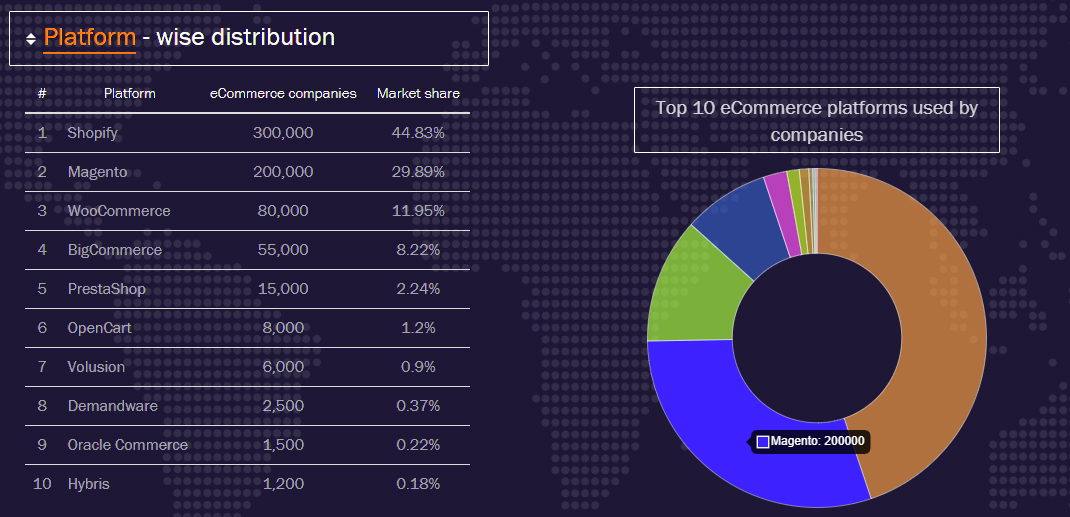Select the Market share column header
Viewport: 1070px width, 517px height.
pos(418,93)
